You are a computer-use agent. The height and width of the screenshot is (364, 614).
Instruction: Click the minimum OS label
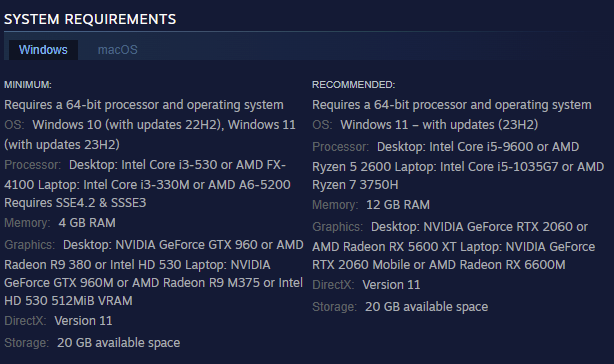pos(14,125)
